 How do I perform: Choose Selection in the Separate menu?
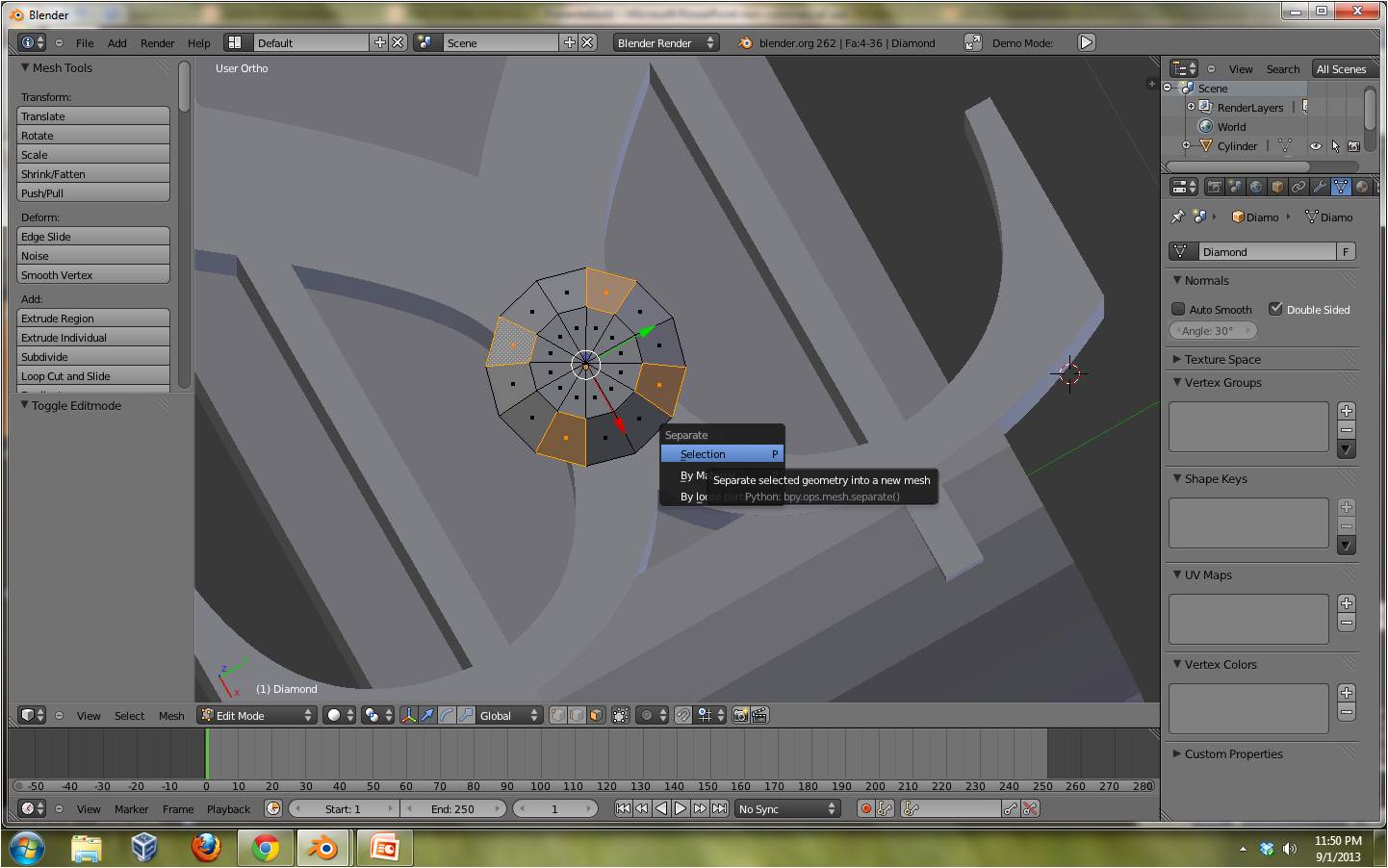pyautogui.click(x=722, y=454)
